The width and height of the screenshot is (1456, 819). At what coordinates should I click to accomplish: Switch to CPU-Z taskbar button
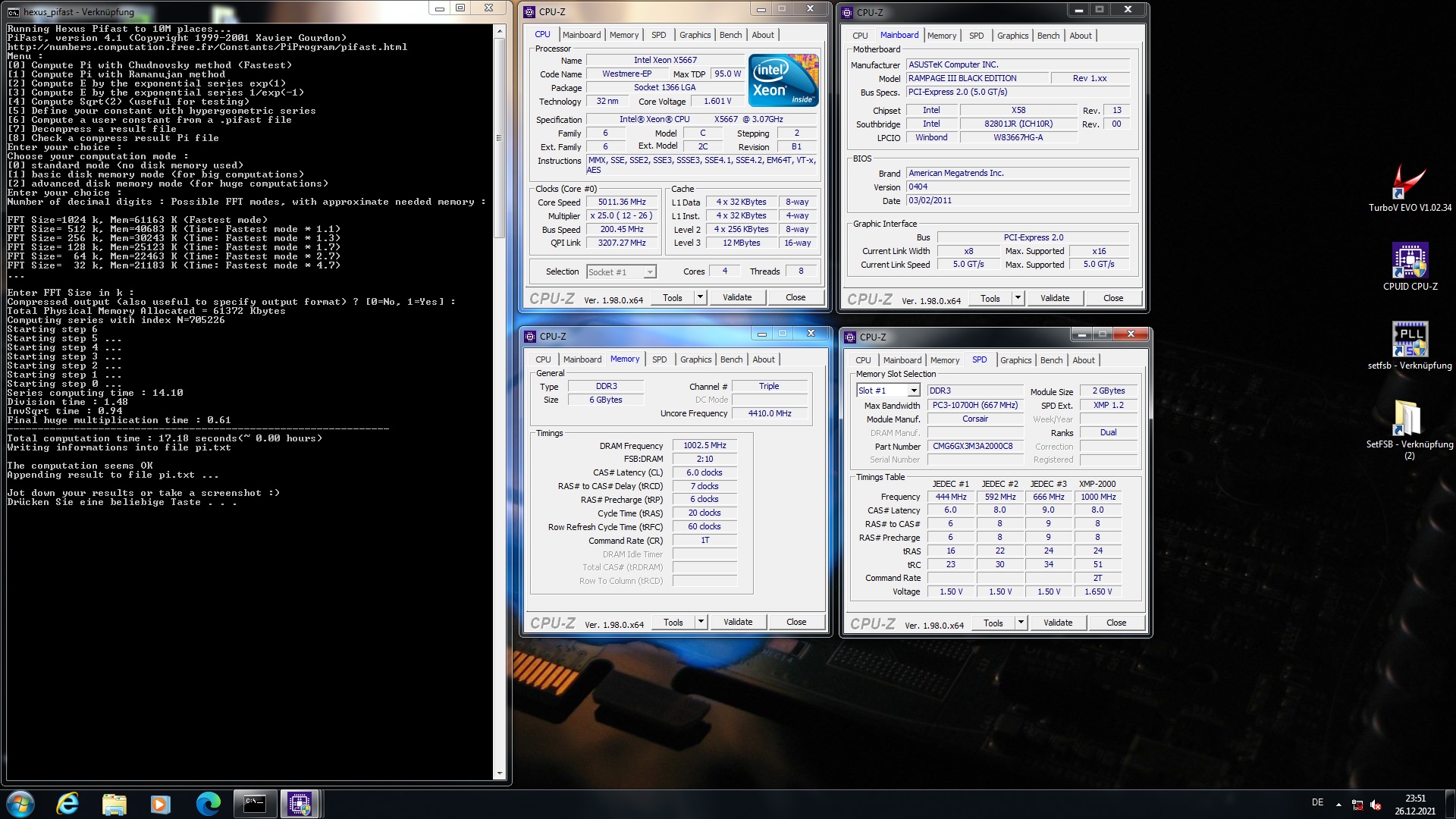[299, 804]
